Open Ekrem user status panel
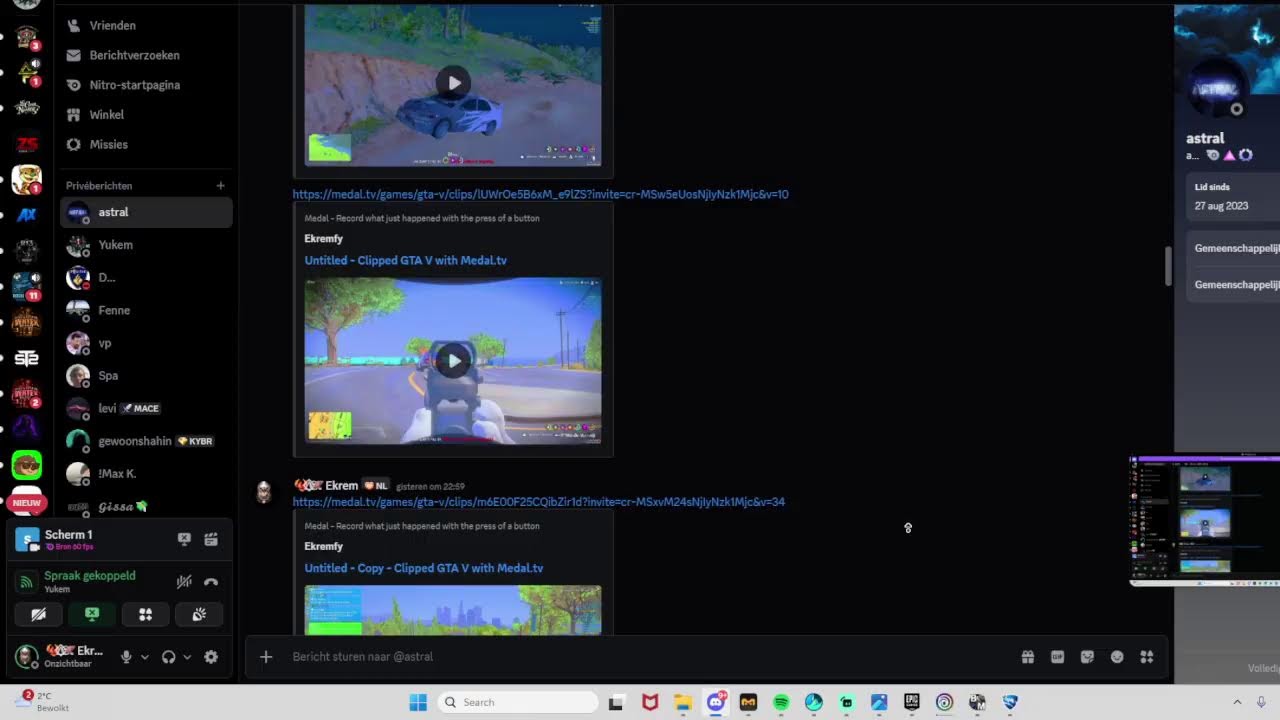The height and width of the screenshot is (720, 1280). coord(60,656)
